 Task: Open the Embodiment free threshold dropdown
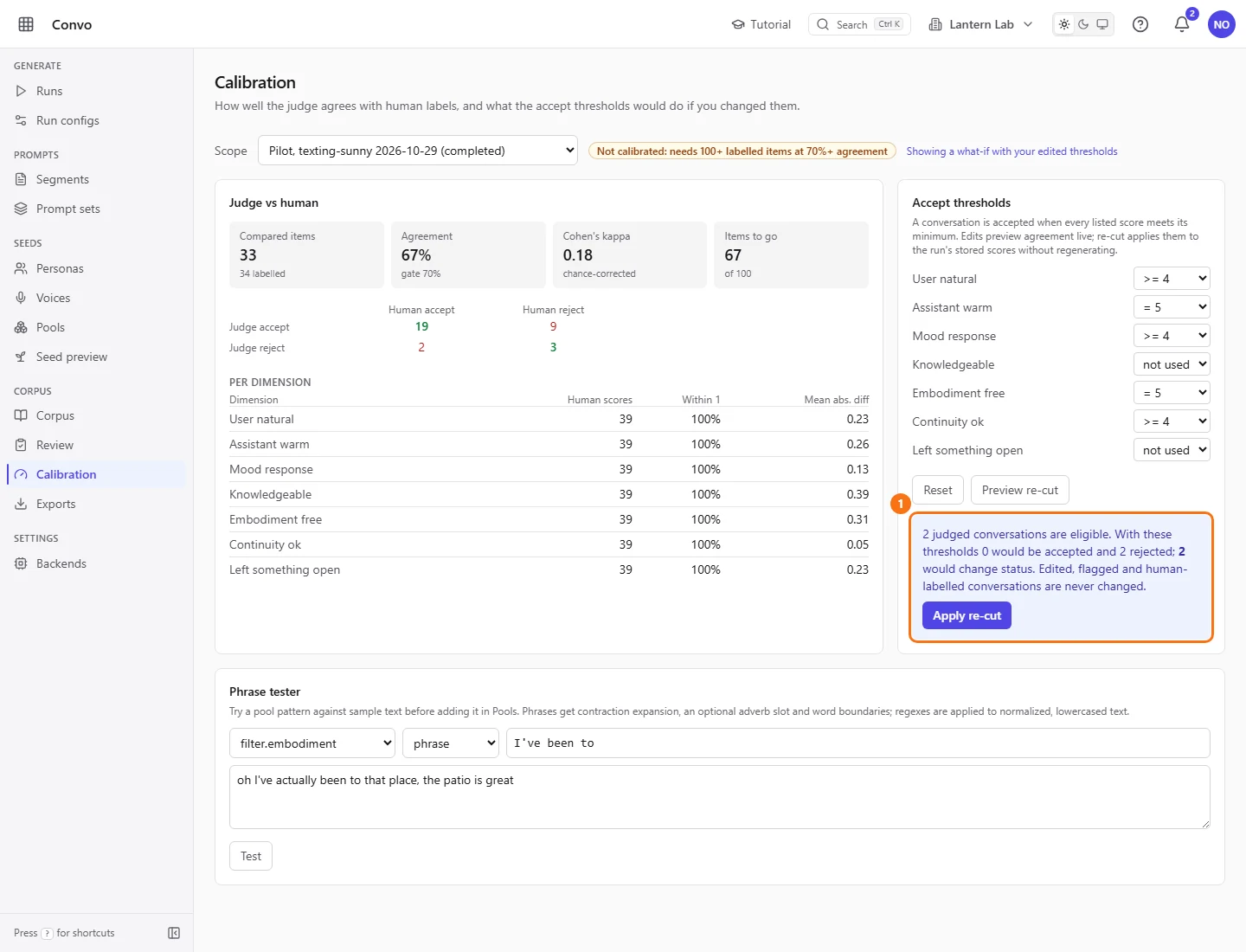(x=1172, y=393)
